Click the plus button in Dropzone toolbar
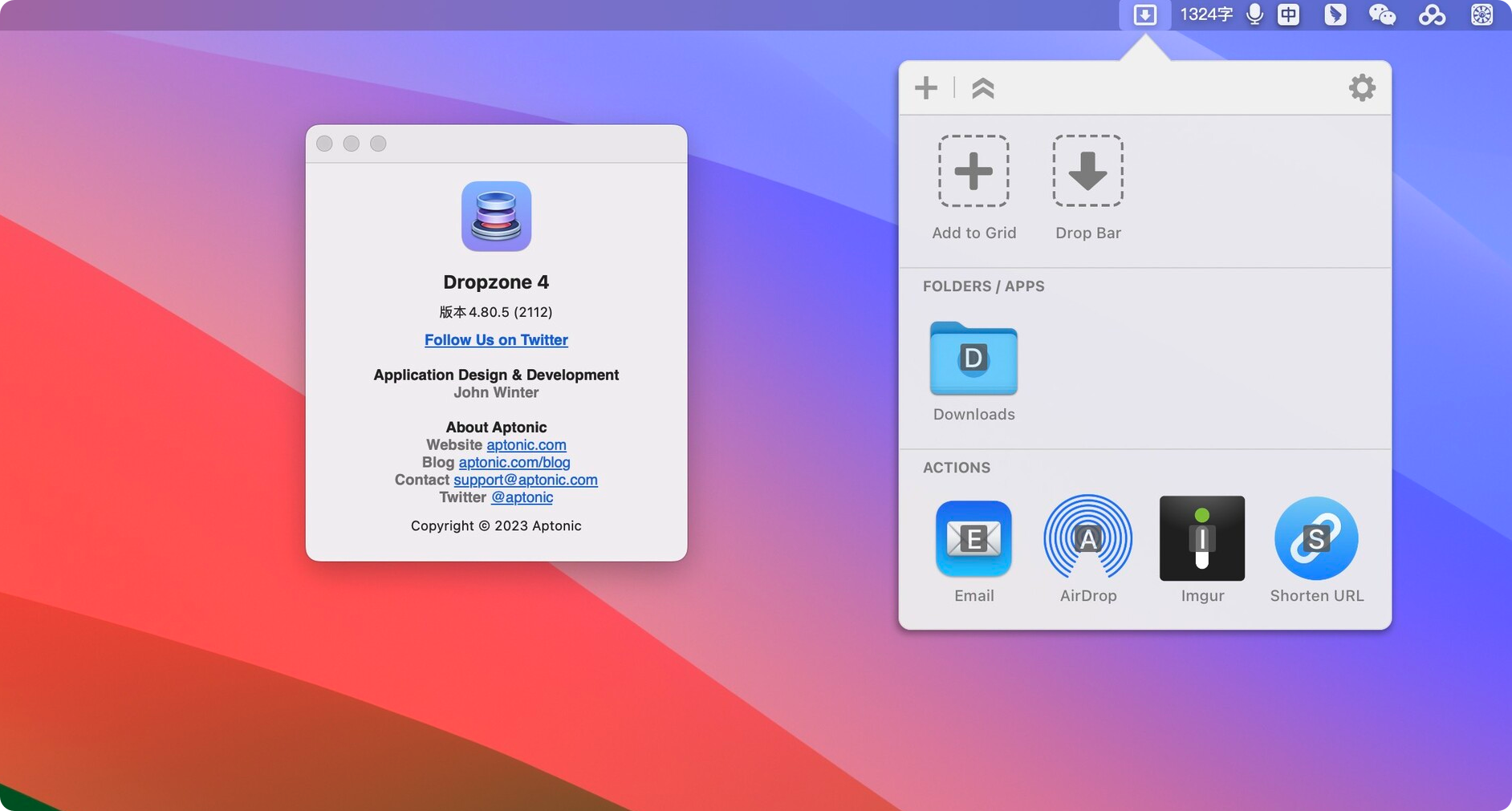Viewport: 1512px width, 811px height. [x=926, y=87]
